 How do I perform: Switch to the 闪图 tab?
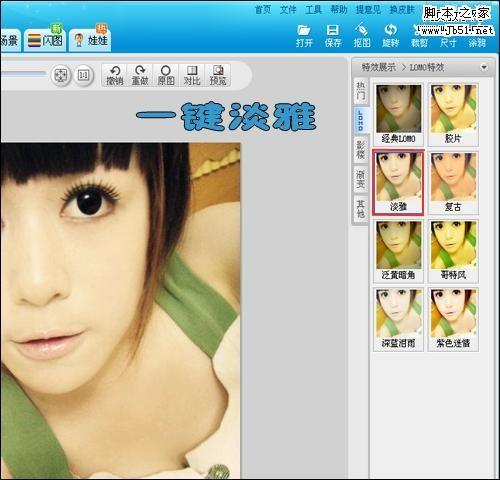click(x=45, y=40)
